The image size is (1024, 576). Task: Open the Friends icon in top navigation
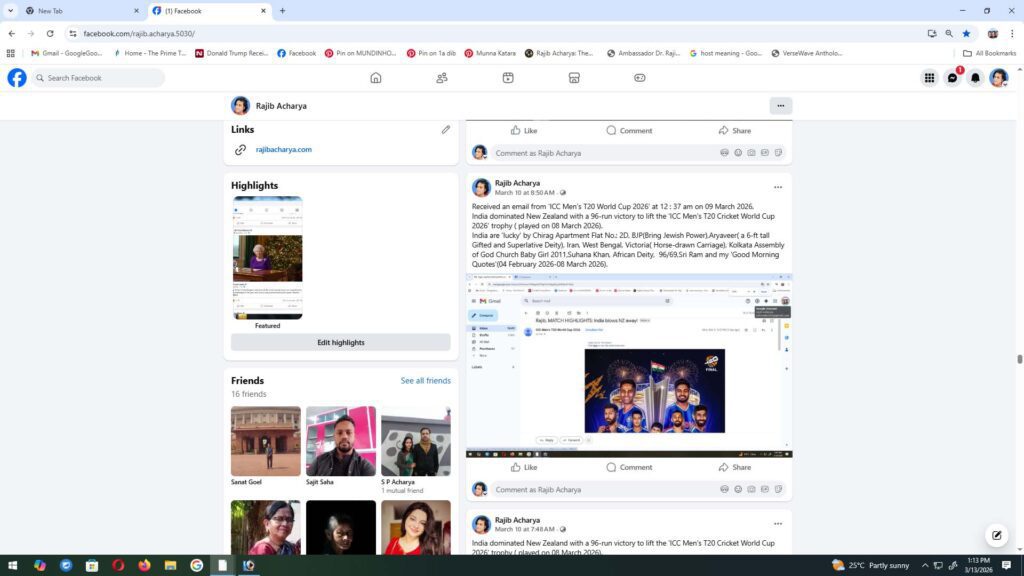tap(442, 78)
